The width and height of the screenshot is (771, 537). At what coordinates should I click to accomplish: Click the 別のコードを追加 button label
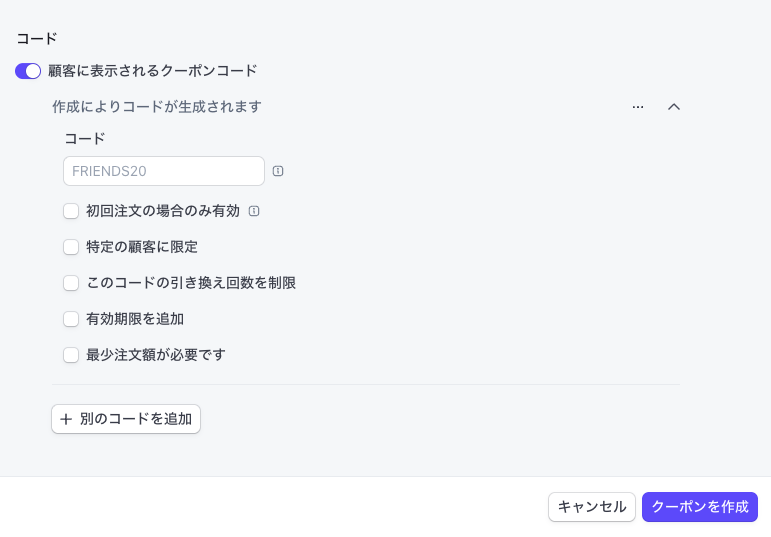pos(136,419)
